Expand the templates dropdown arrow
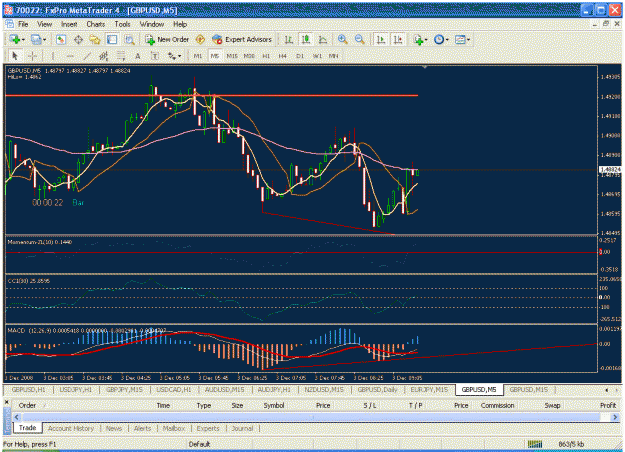Screen dimensions: 625x452 [468, 40]
